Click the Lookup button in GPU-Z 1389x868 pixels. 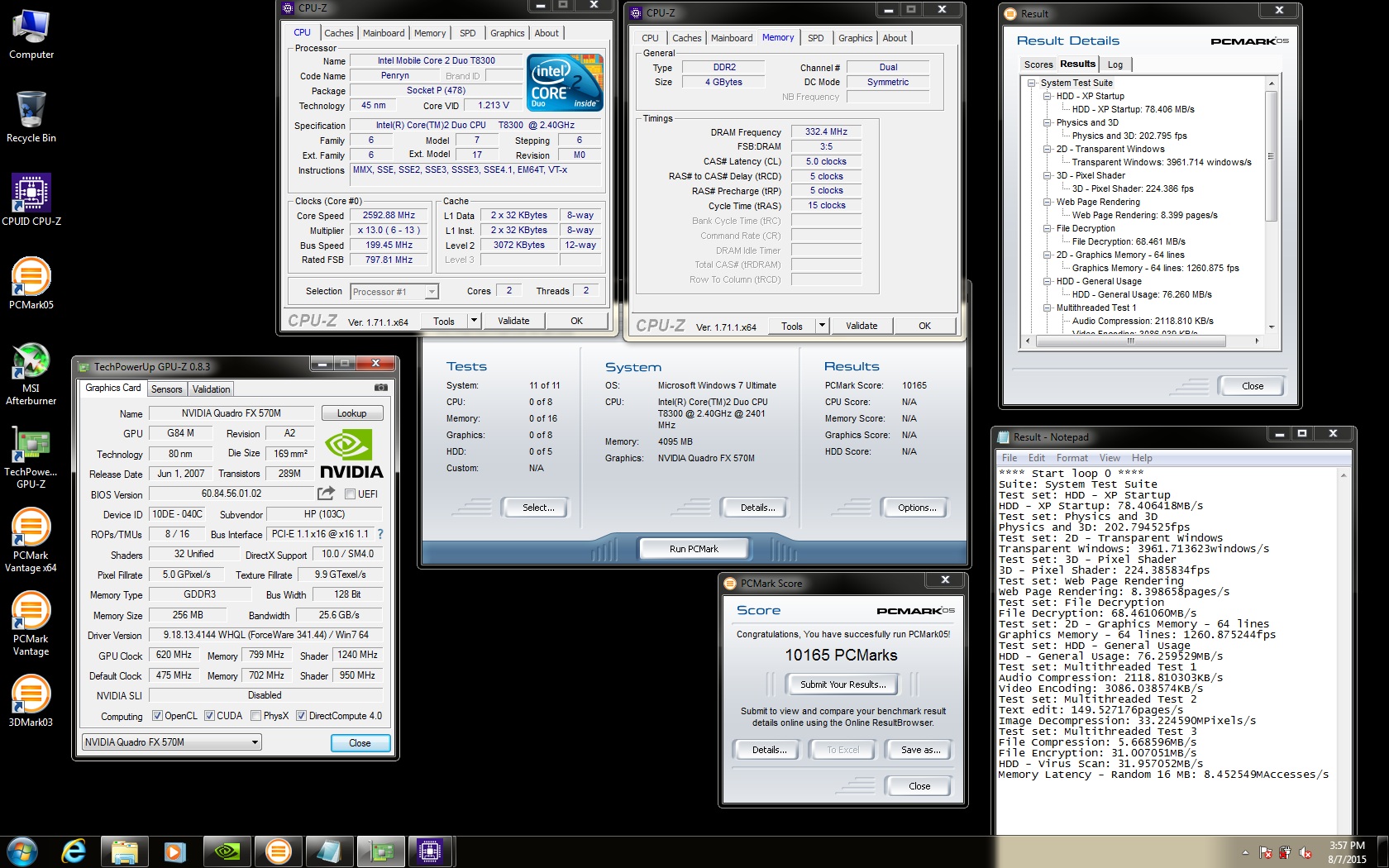[x=351, y=413]
